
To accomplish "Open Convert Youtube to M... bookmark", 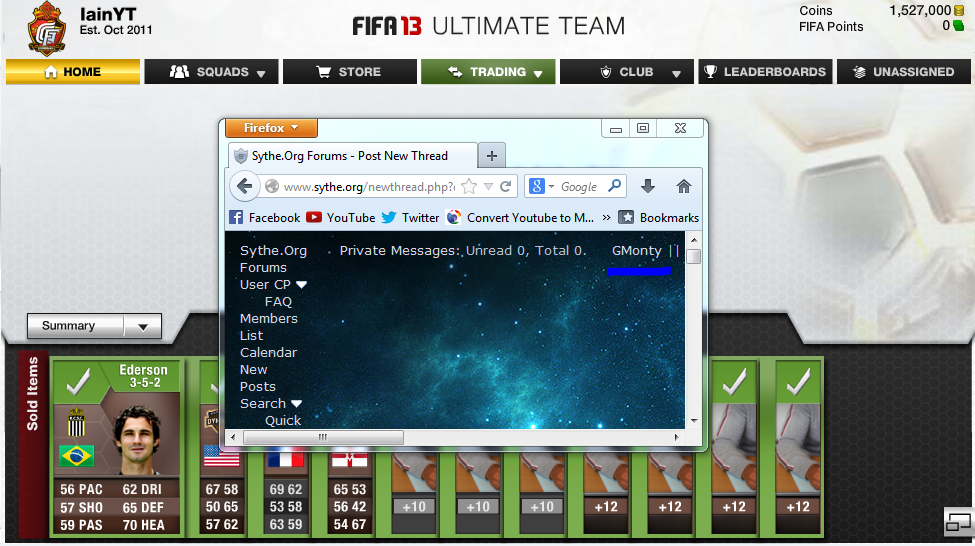I will pos(520,218).
